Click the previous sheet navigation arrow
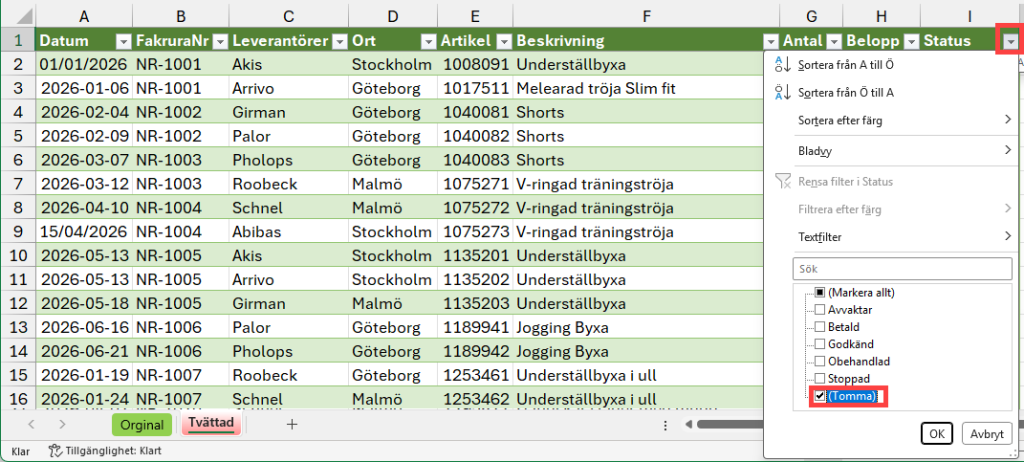 point(31,424)
